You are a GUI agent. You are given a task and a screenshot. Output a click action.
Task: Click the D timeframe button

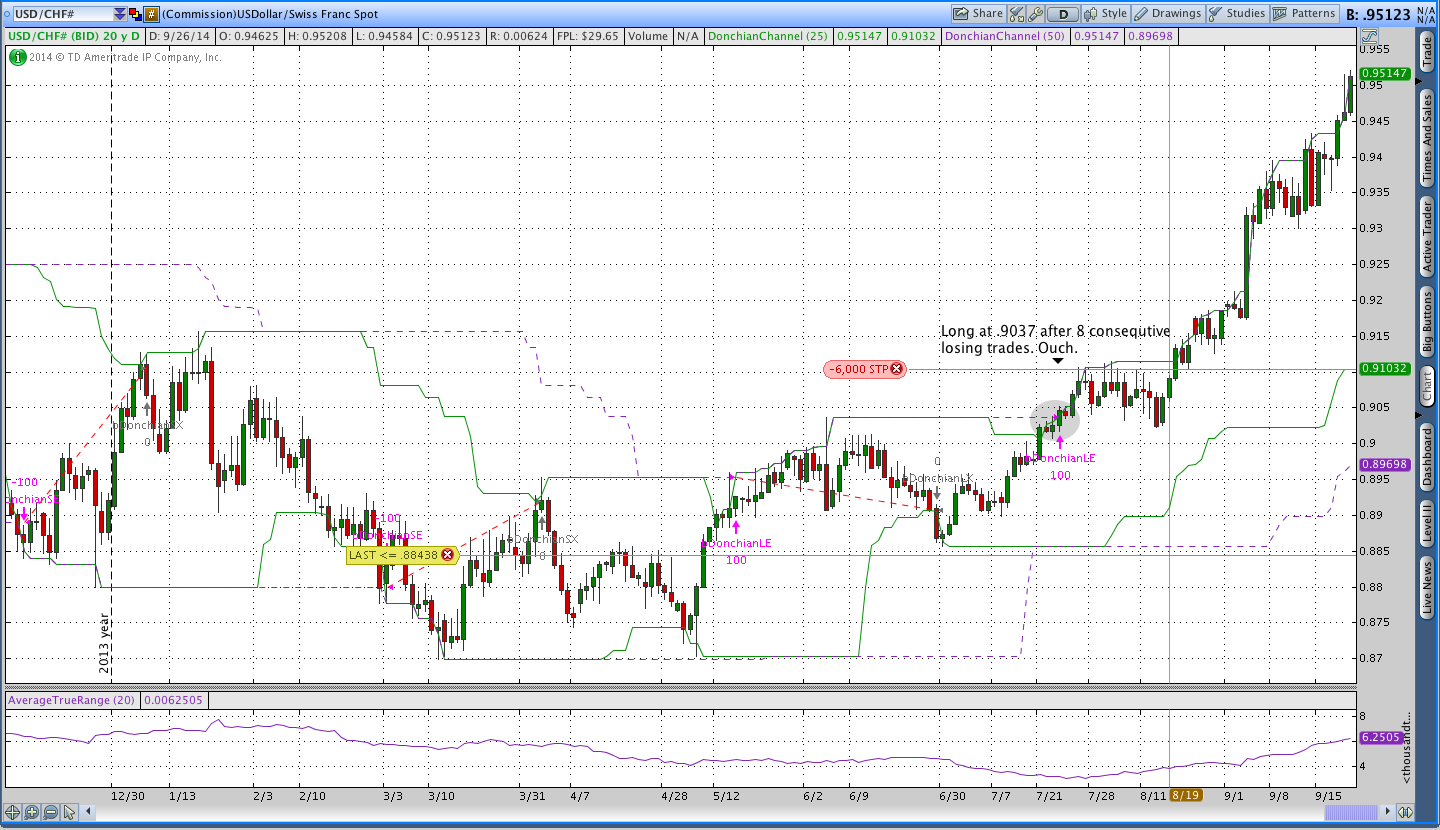[1063, 14]
